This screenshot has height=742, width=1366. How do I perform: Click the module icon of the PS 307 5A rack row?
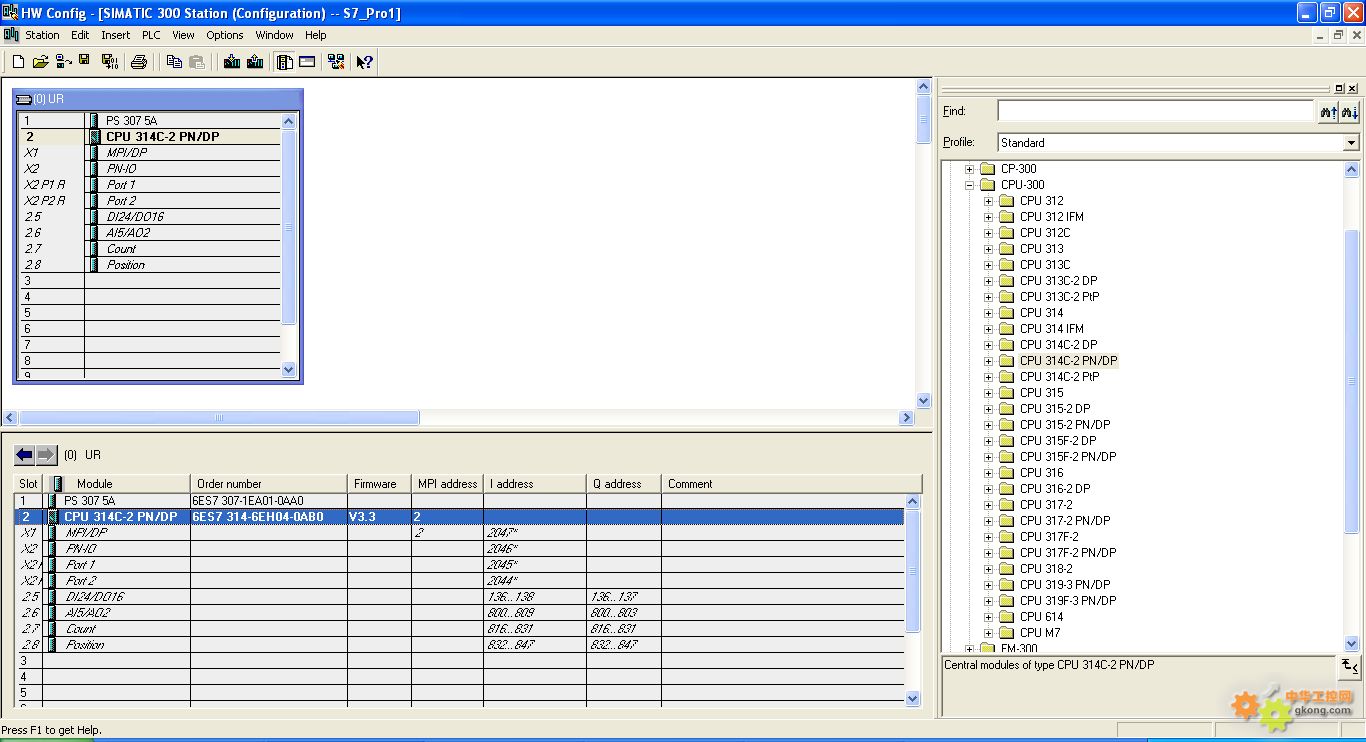(94, 121)
